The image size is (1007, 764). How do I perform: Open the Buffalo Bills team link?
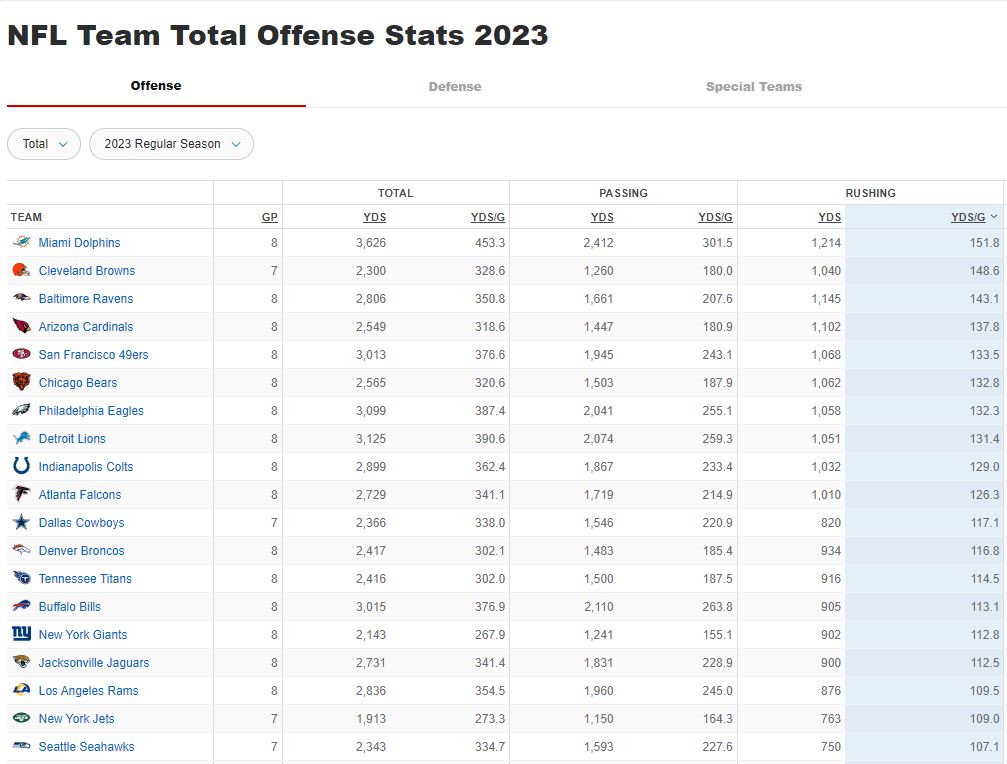pyautogui.click(x=69, y=607)
